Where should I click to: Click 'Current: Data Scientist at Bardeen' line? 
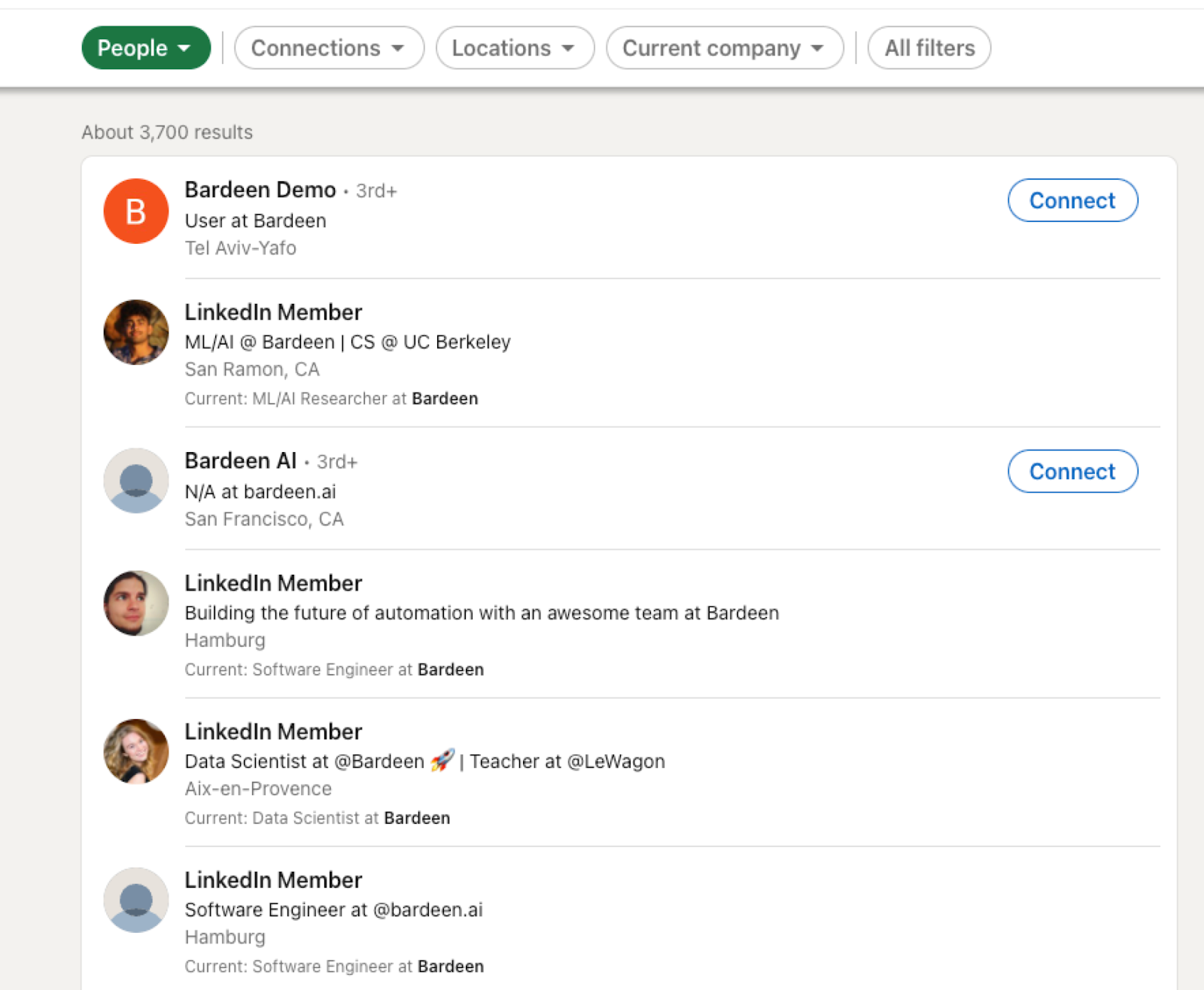318,818
